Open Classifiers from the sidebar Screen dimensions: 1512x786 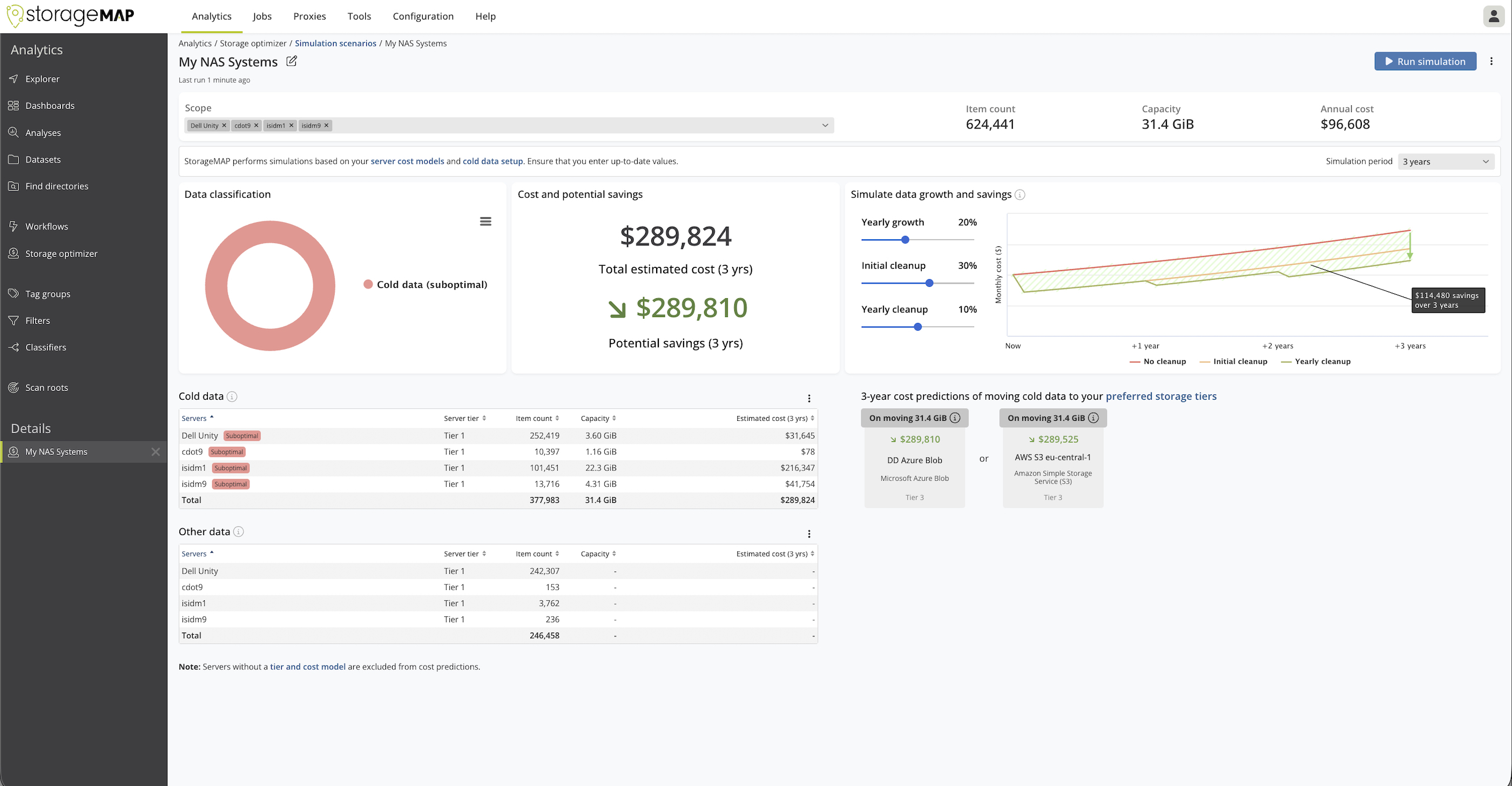[x=45, y=347]
